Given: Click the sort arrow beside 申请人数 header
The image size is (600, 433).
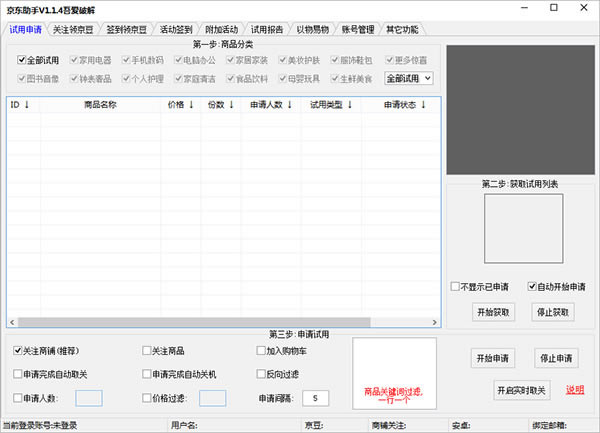Looking at the screenshot, I should [288, 104].
